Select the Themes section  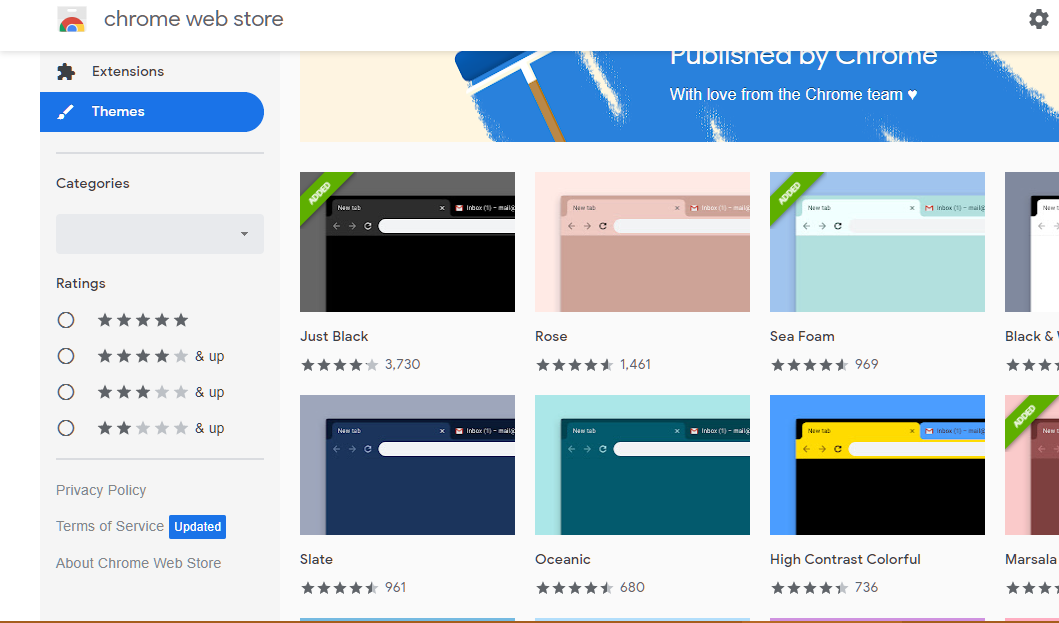pos(152,111)
